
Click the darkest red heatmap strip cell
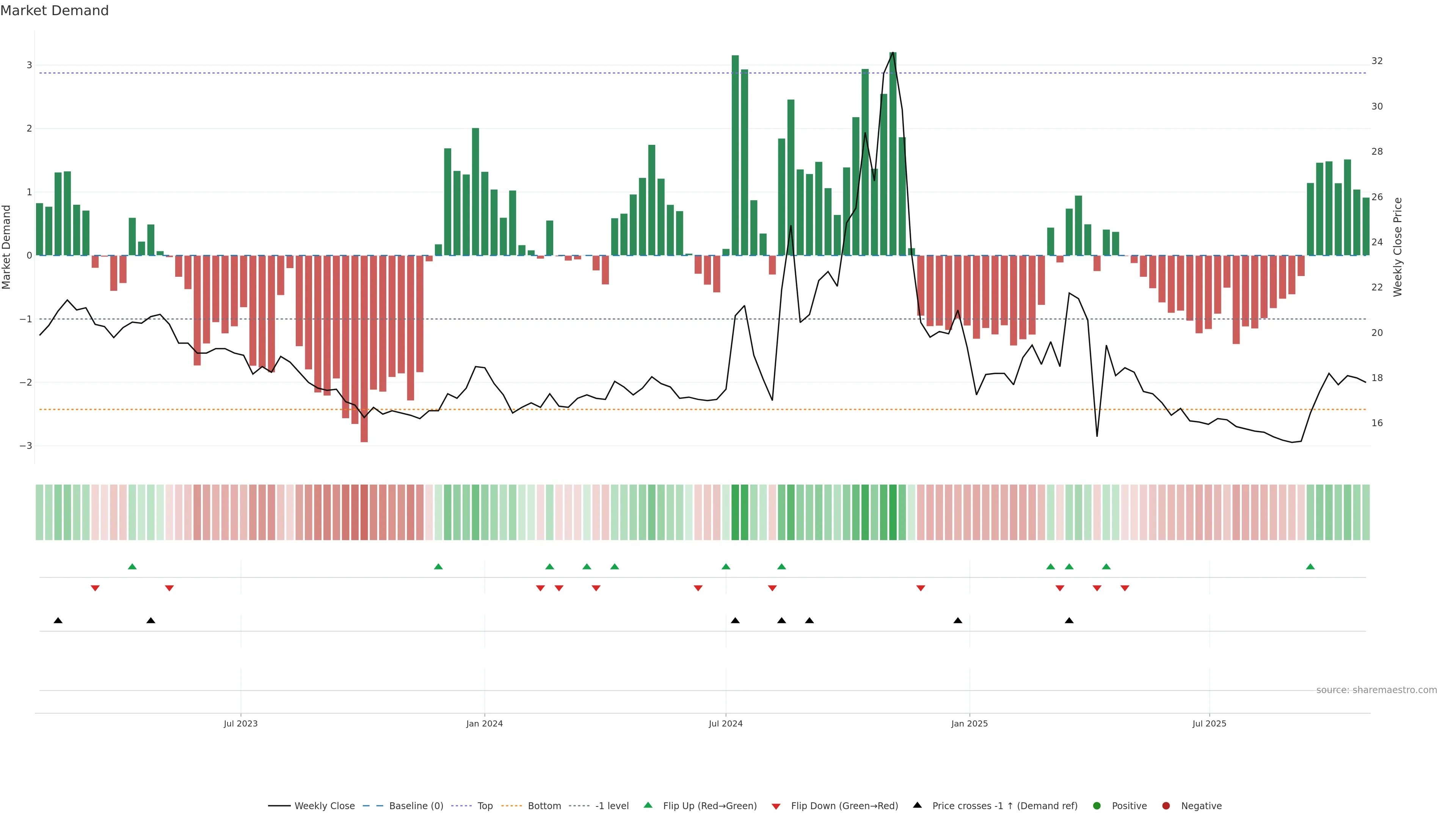364,512
